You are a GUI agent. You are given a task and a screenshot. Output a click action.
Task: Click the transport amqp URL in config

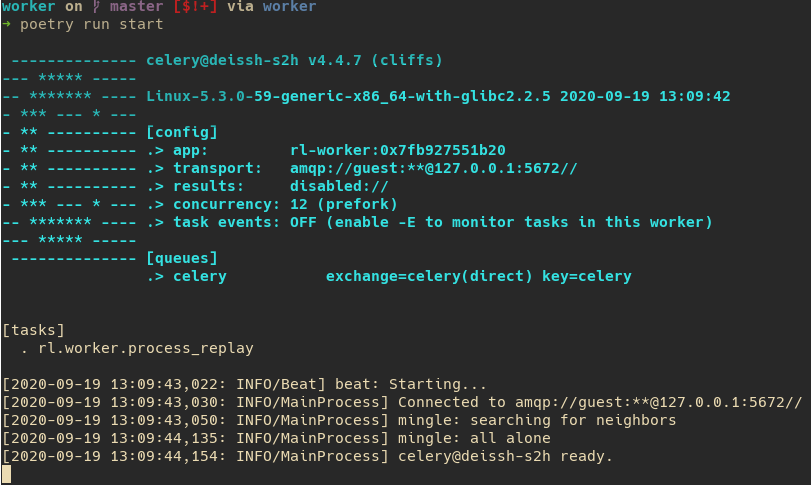[x=433, y=168]
